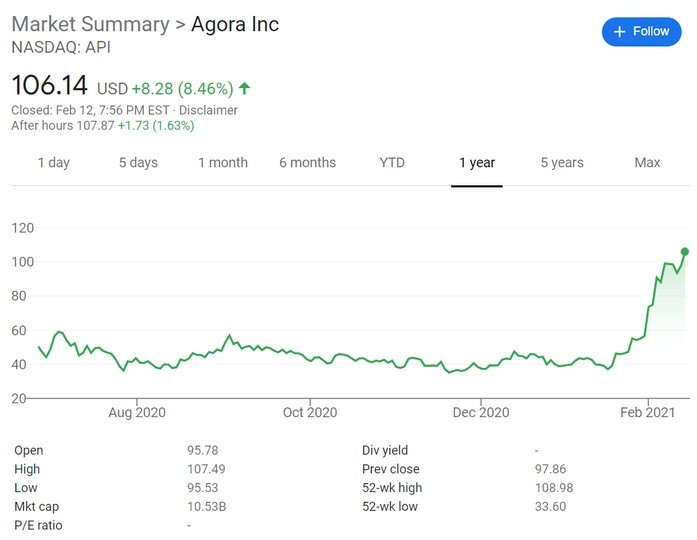This screenshot has height=540, width=697.
Task: Click the green endpoint dot on chart
Action: (685, 252)
